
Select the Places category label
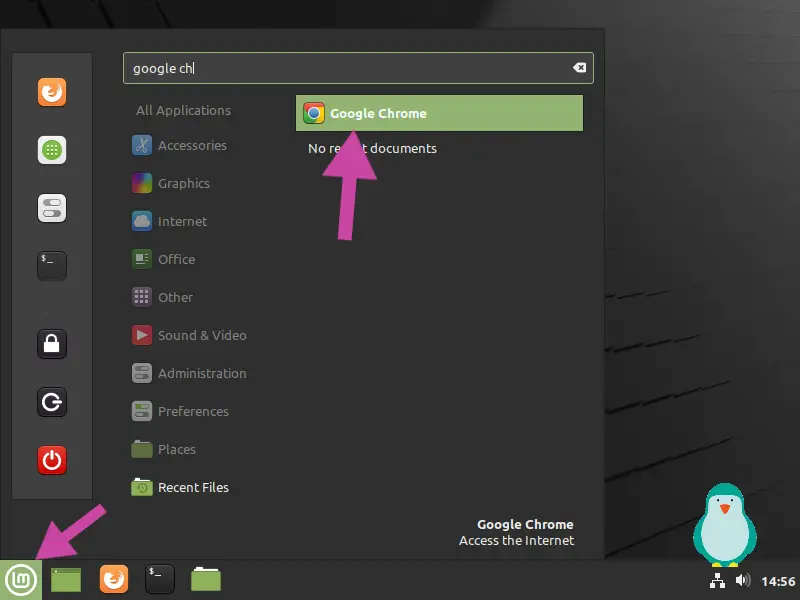(177, 449)
